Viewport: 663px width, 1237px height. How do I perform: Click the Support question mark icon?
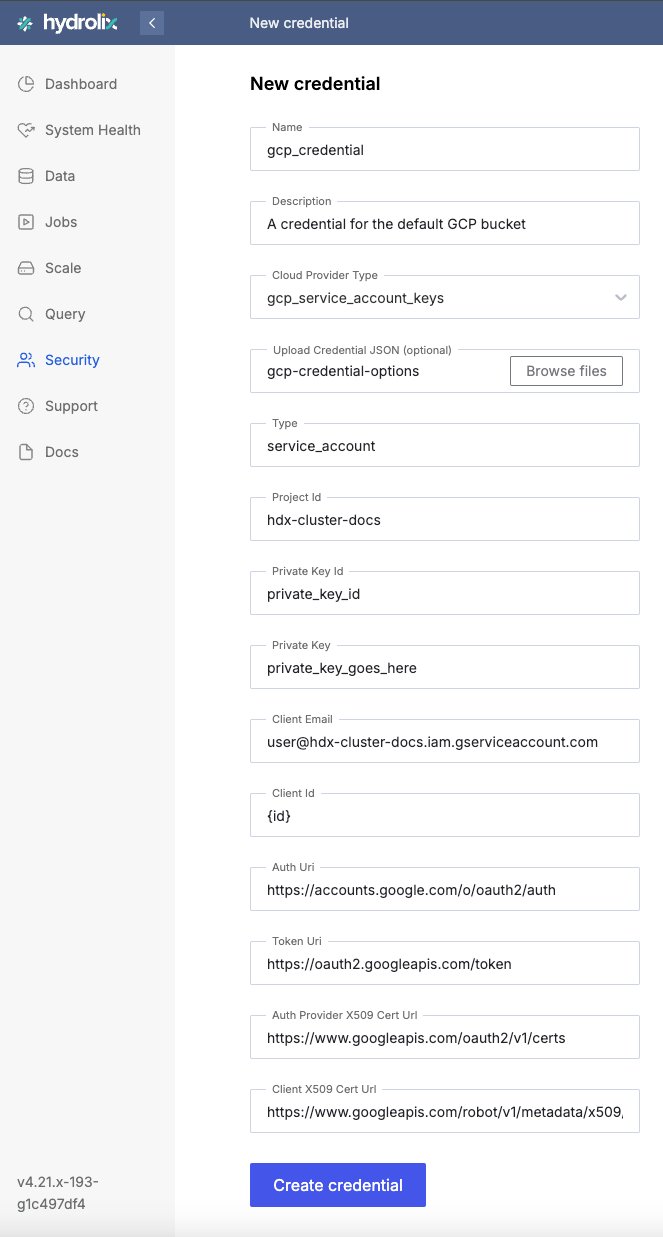click(x=29, y=406)
